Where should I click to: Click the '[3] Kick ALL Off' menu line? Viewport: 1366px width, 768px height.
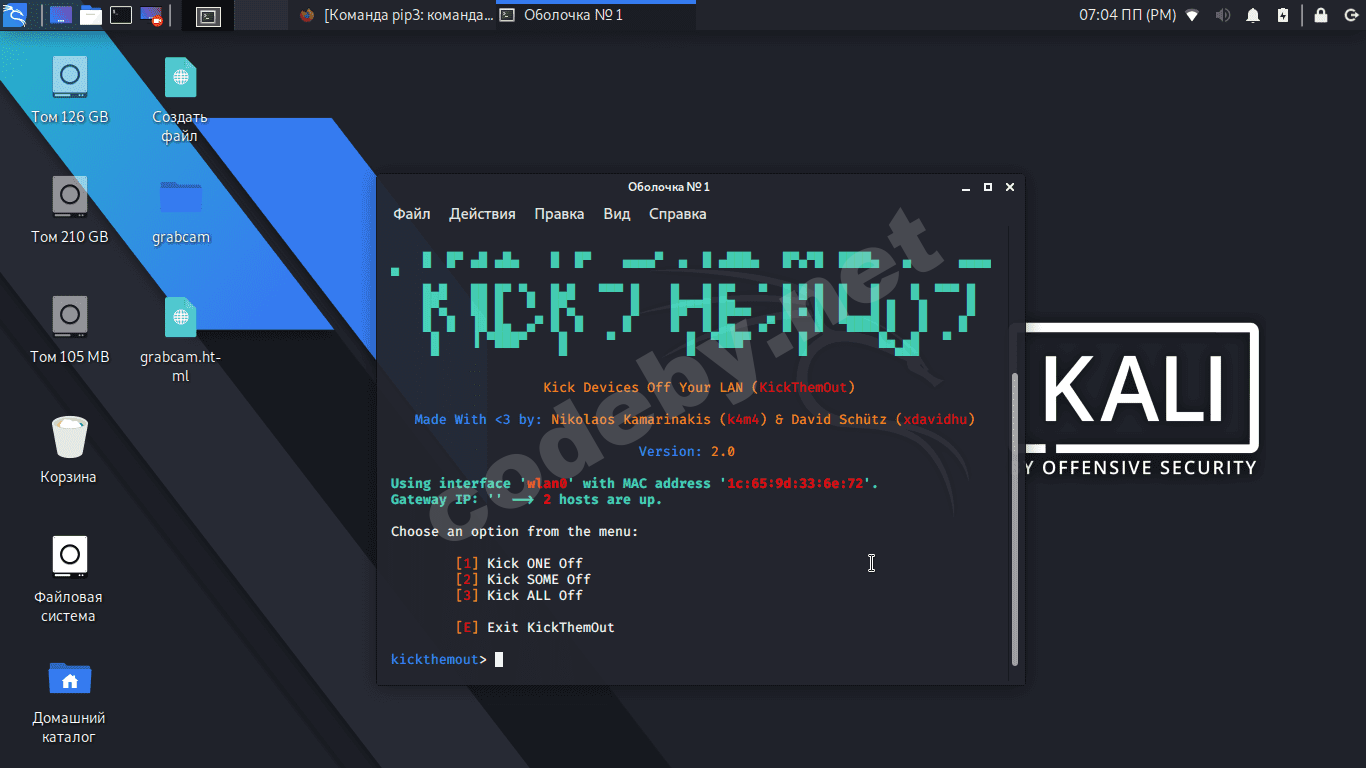pyautogui.click(x=519, y=595)
